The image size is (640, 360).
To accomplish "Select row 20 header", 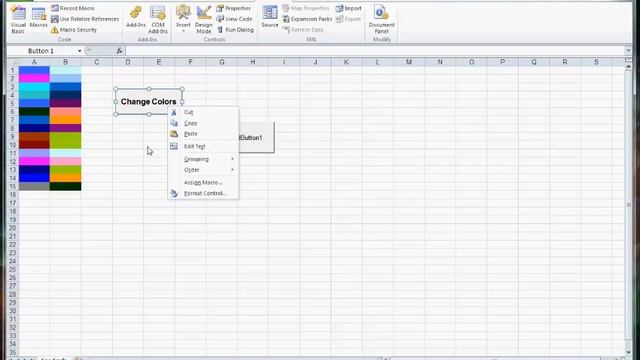I will [x=13, y=228].
